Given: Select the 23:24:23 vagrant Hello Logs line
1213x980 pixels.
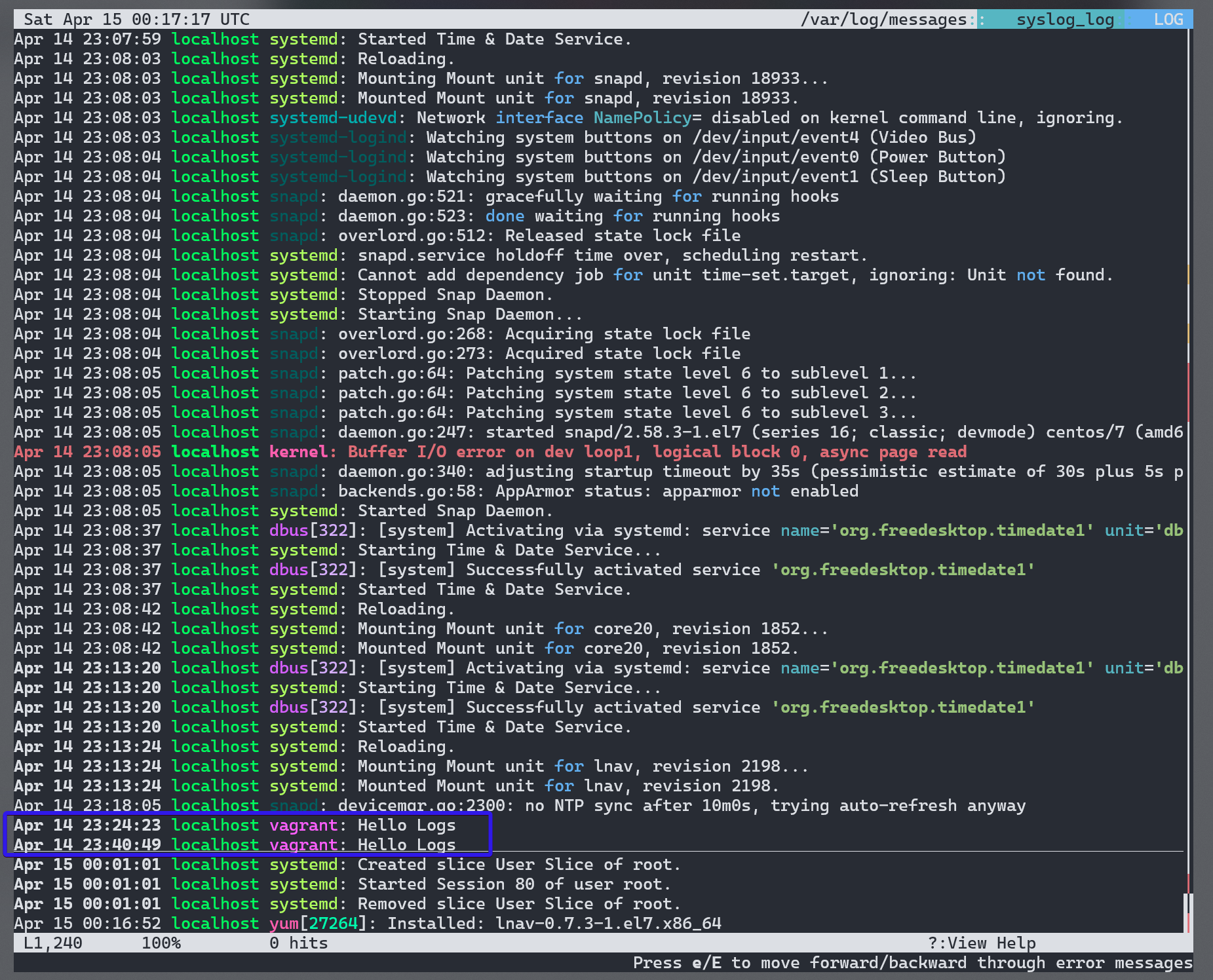Looking at the screenshot, I should coord(235,825).
